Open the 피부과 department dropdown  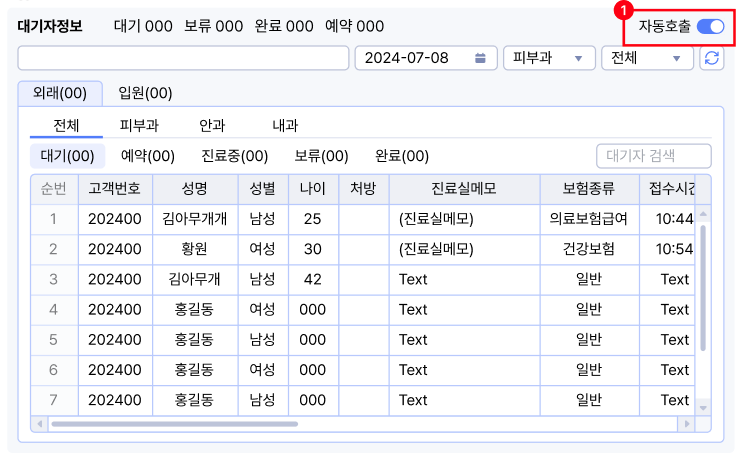point(549,58)
